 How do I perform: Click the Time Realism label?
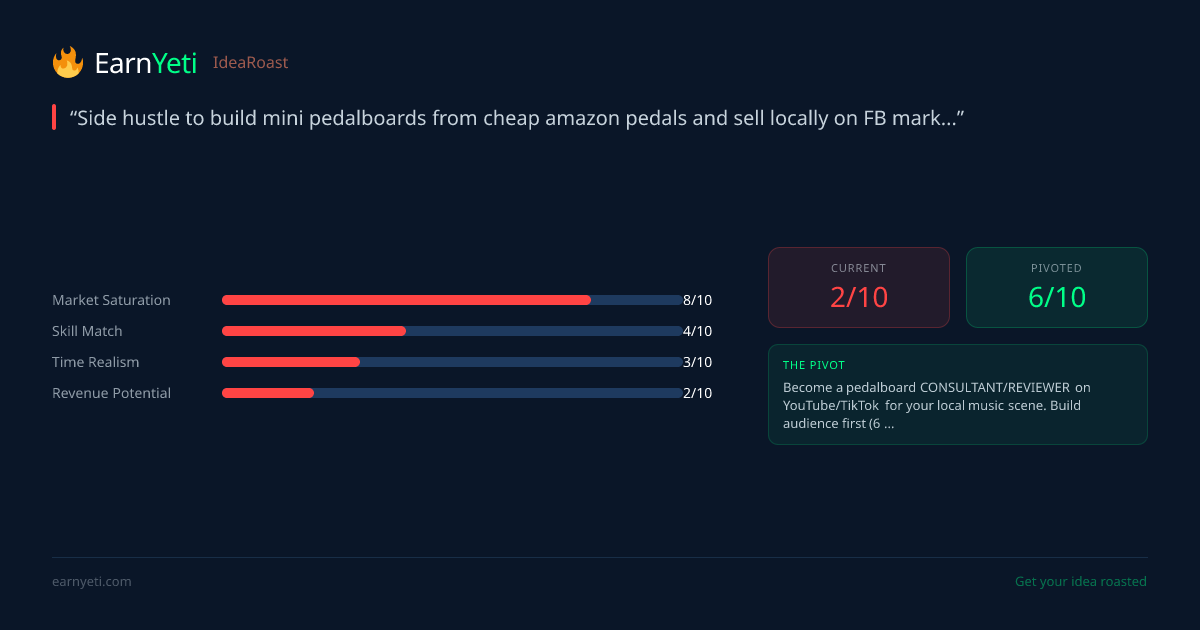click(x=96, y=362)
